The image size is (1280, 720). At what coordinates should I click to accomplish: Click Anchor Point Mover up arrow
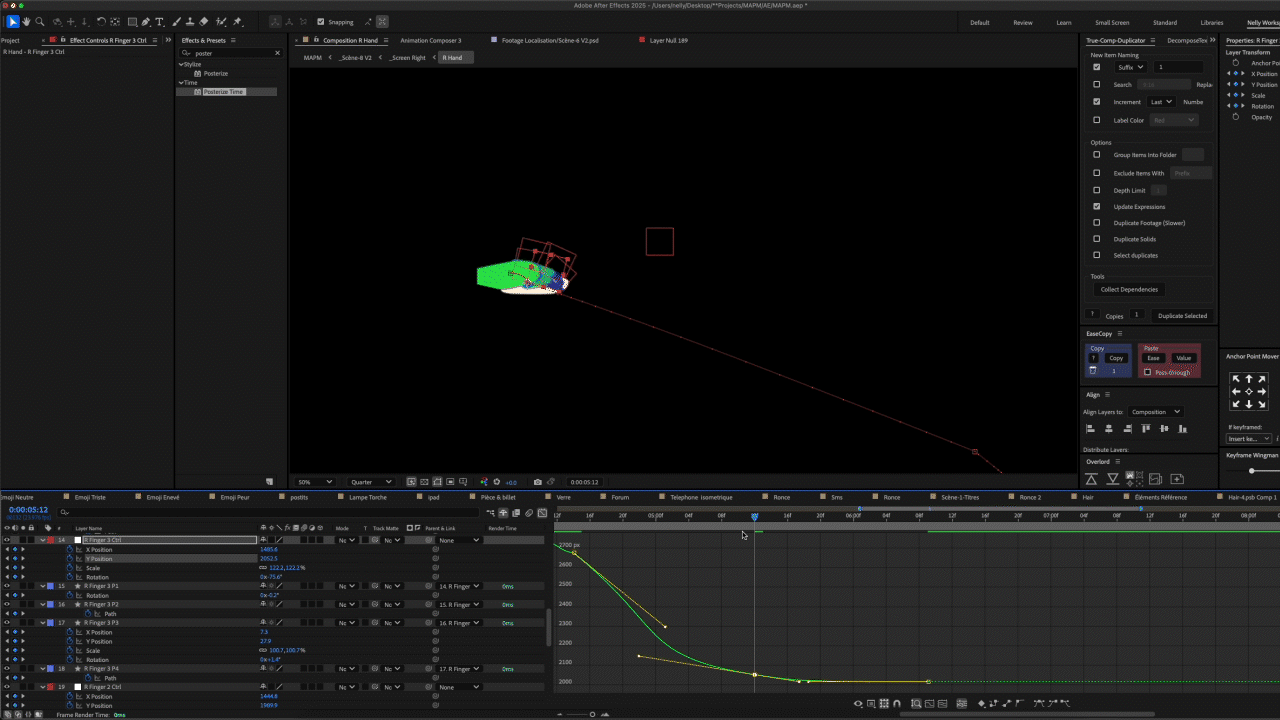1249,379
